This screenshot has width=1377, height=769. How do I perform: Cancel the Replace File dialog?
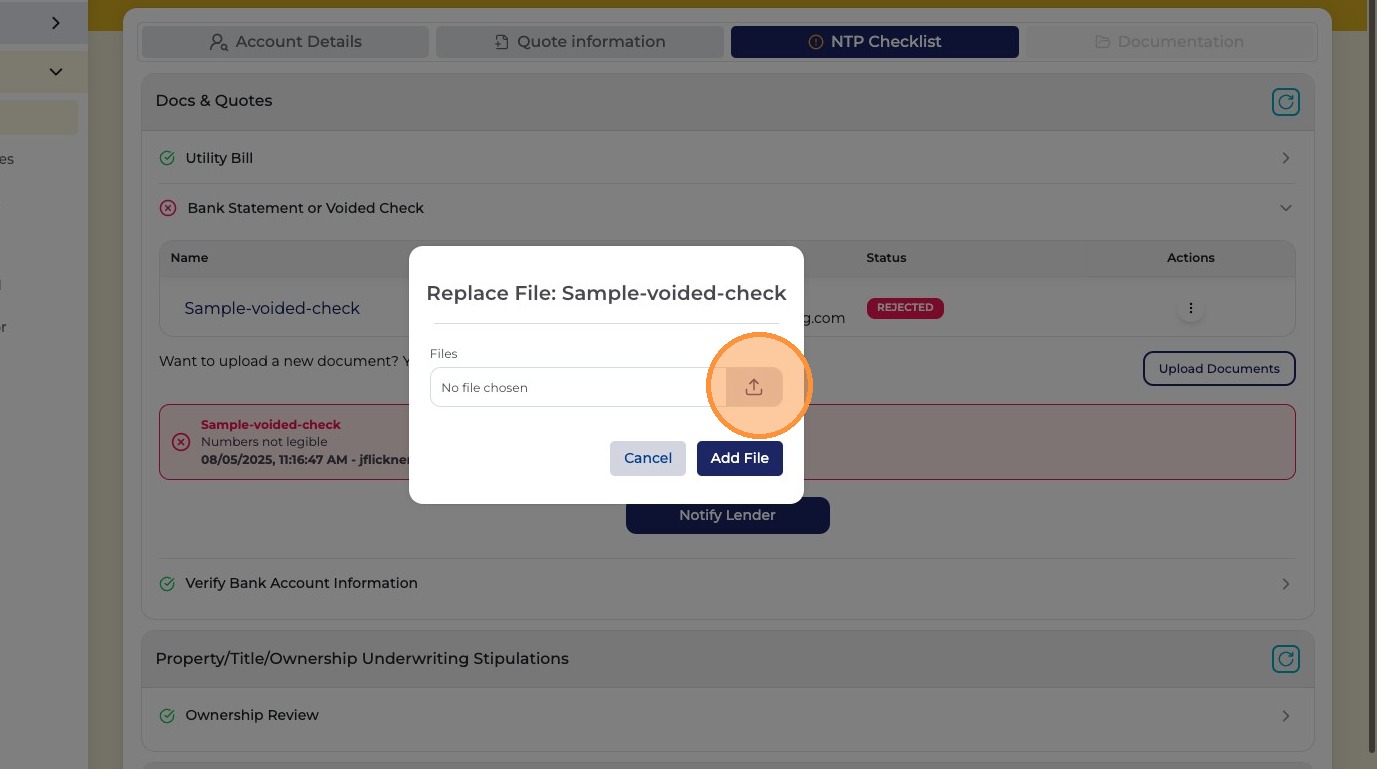pyautogui.click(x=648, y=458)
